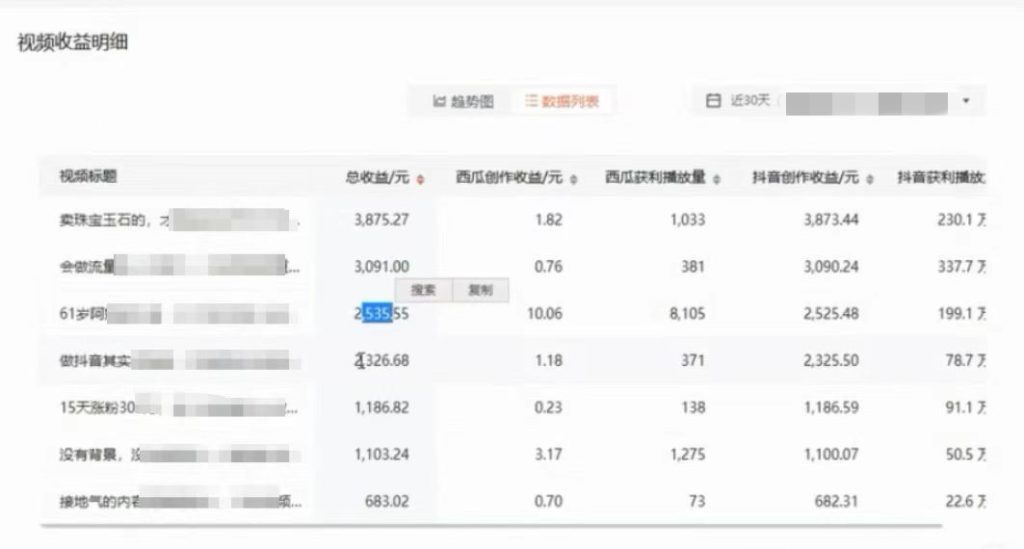Viewport: 1024px width, 549px height.
Task: Click the calendar icon beside 近30天
Action: point(713,101)
